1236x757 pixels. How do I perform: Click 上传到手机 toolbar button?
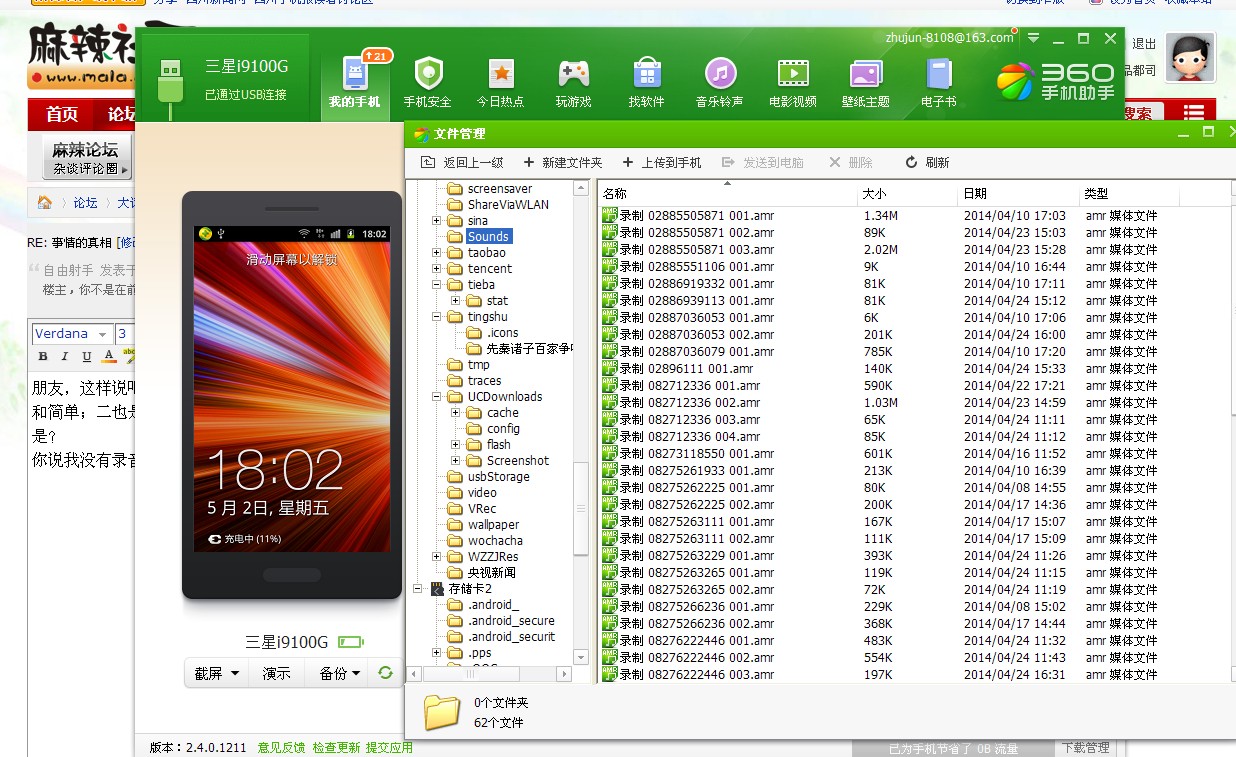click(661, 162)
